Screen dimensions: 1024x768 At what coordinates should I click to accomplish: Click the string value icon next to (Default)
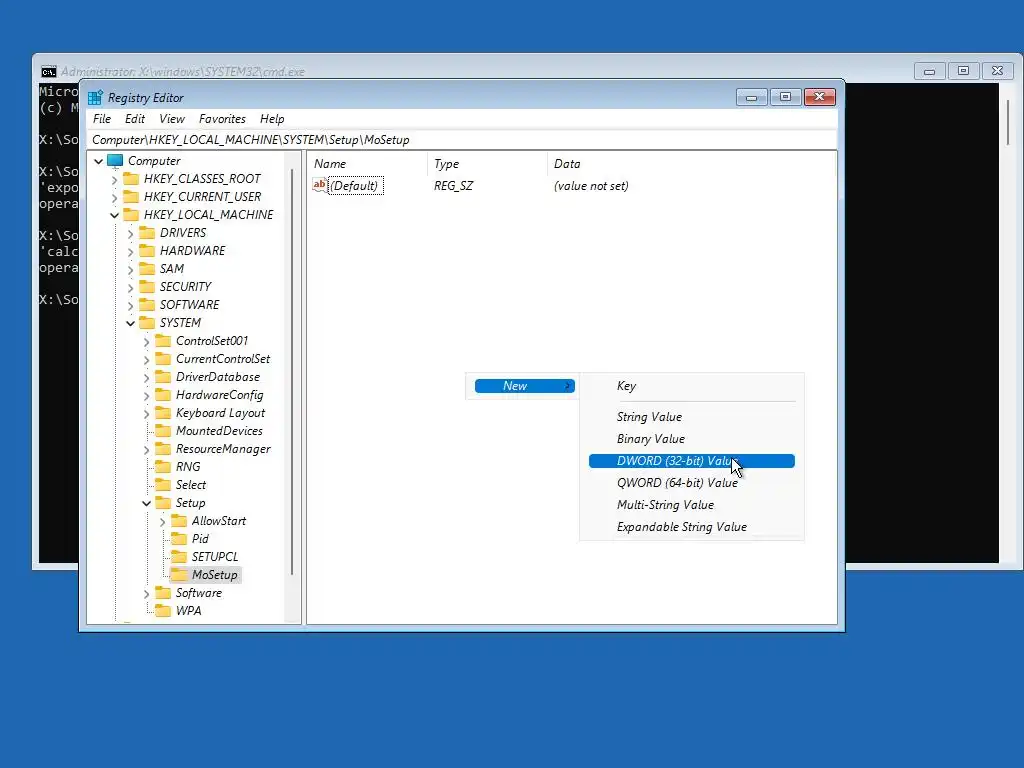(319, 185)
